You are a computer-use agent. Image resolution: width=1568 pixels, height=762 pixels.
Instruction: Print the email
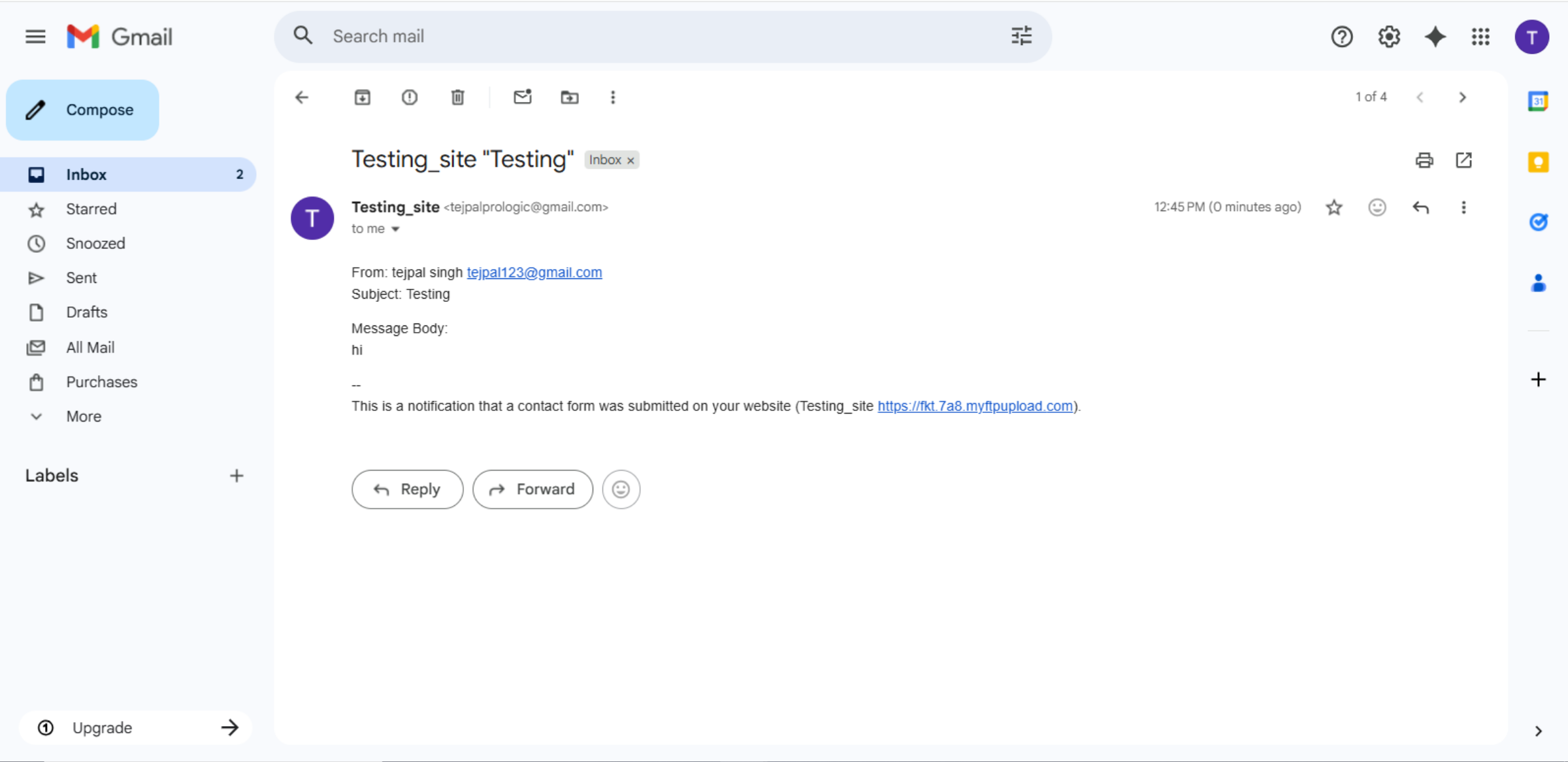1424,160
